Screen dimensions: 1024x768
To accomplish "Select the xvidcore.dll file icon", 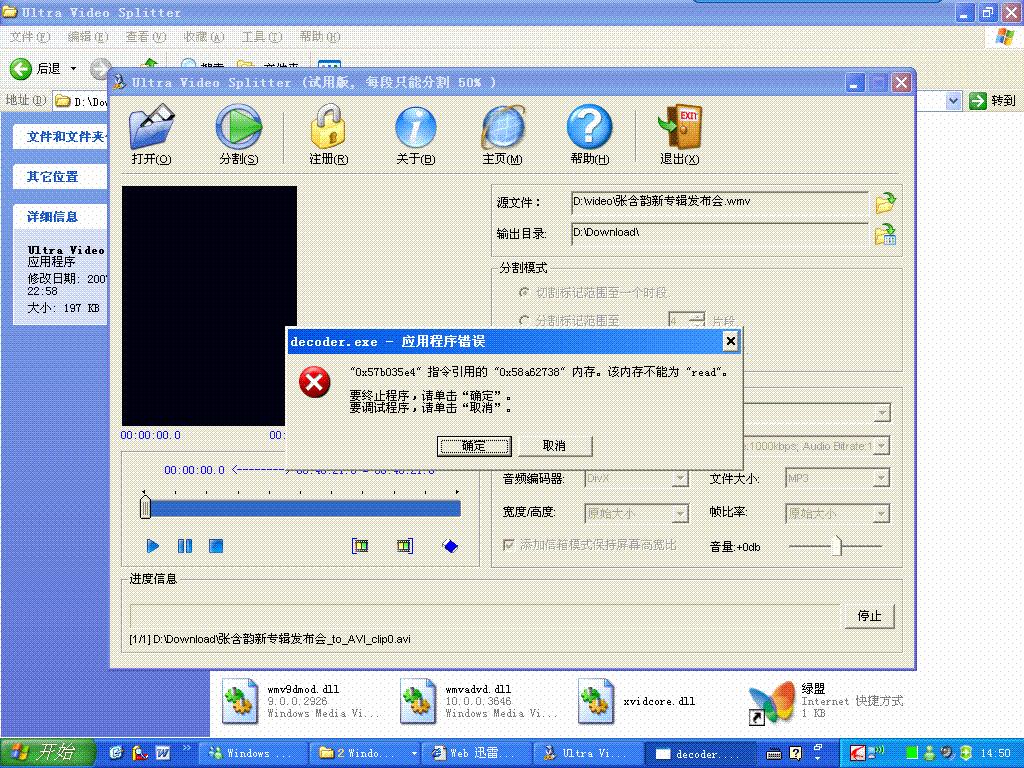I will click(x=596, y=701).
